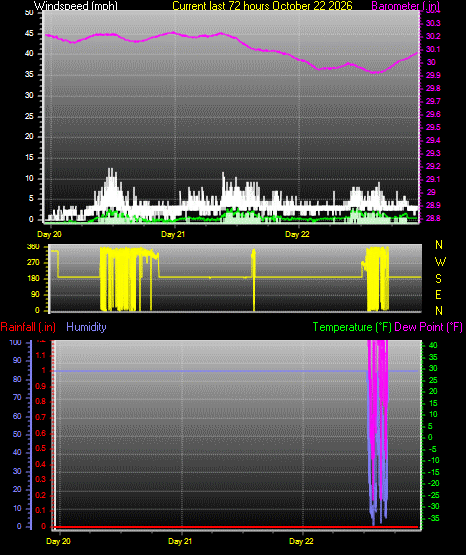Click the green "Temperature (°F)" legend label
The height and width of the screenshot is (555, 466).
[x=352, y=327]
